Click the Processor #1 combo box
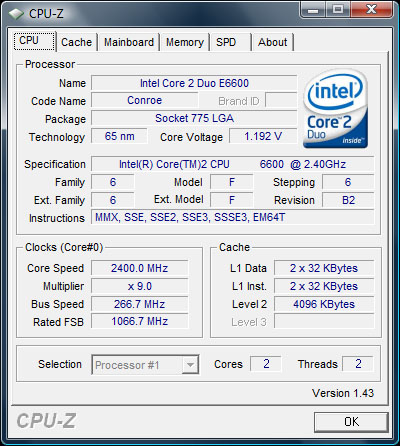This screenshot has width=400, height=446. coord(145,365)
